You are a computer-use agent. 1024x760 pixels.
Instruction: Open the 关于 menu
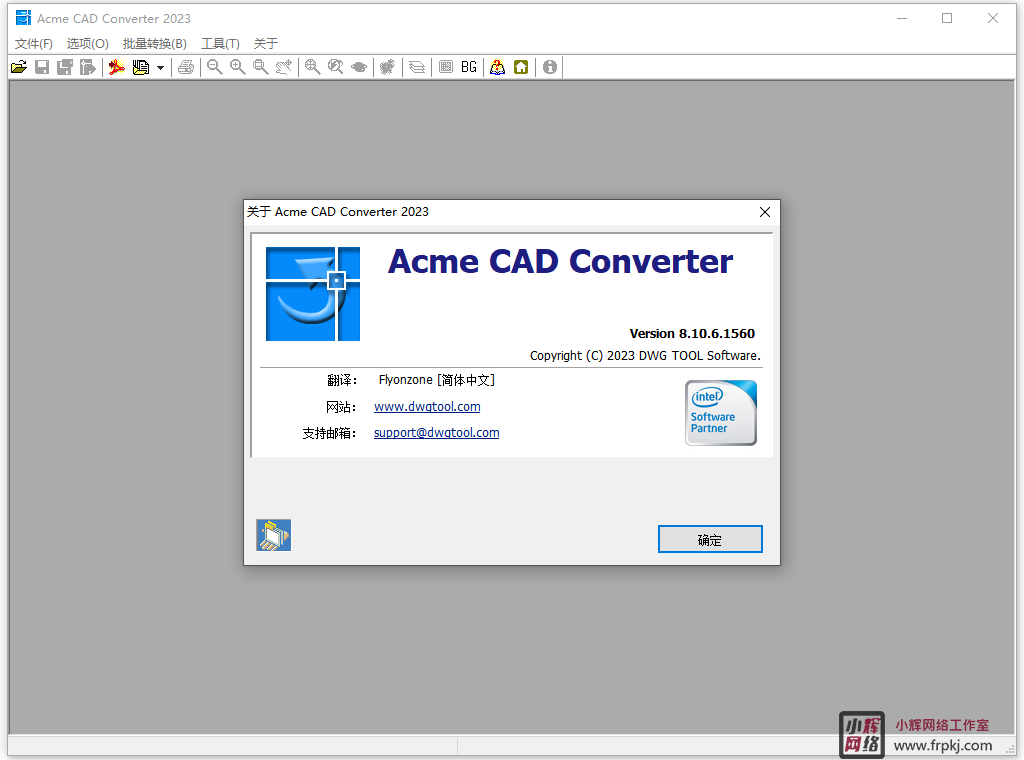click(266, 44)
